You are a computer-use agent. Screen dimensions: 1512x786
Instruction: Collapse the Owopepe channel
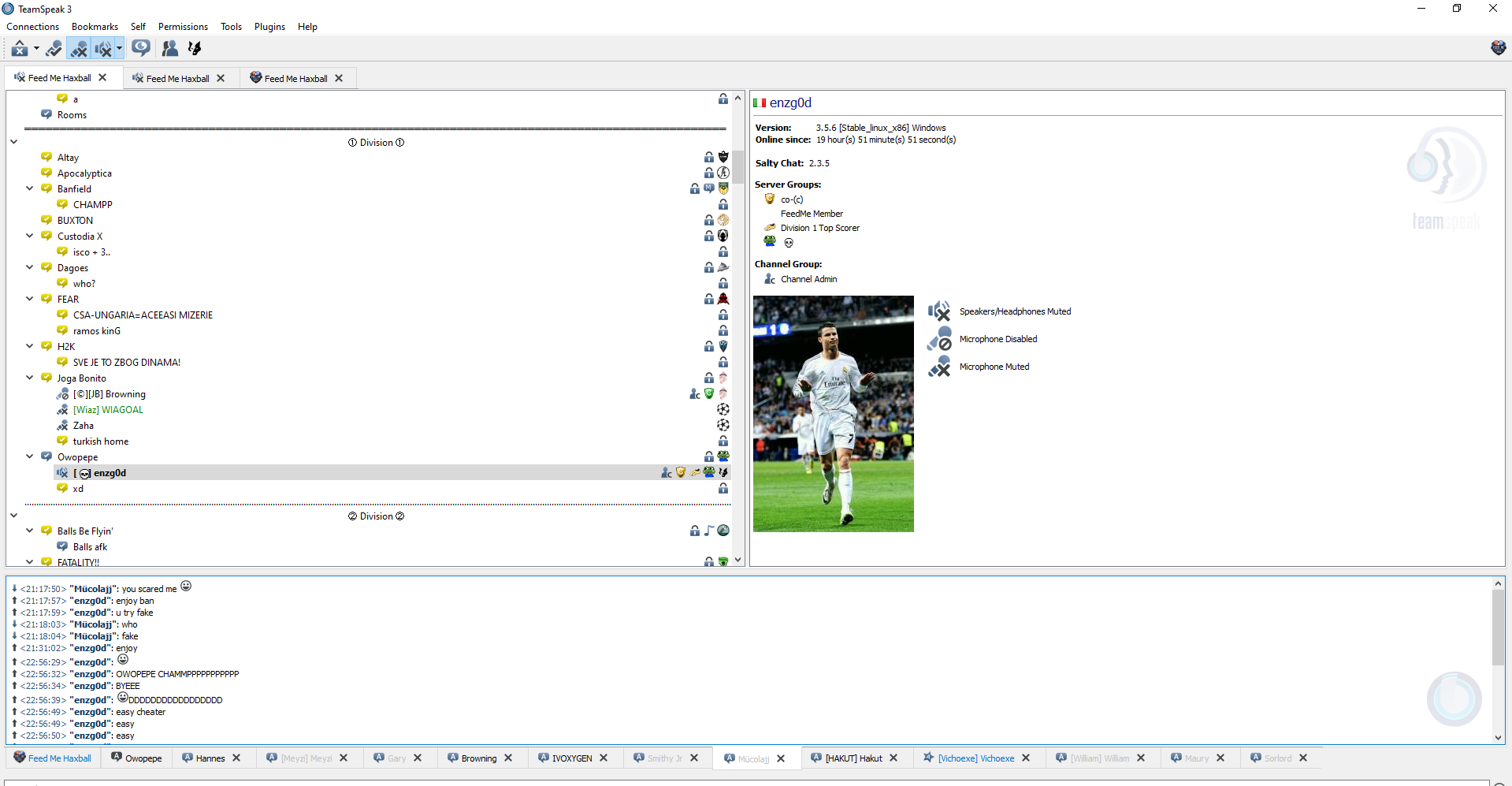(x=29, y=457)
